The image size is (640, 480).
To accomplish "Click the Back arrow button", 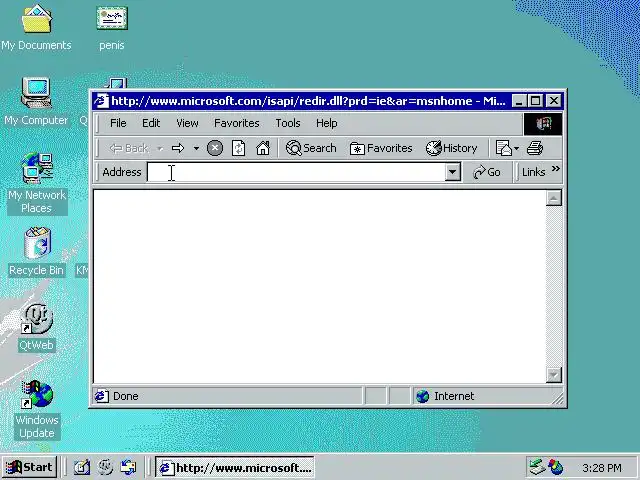I will pos(128,148).
